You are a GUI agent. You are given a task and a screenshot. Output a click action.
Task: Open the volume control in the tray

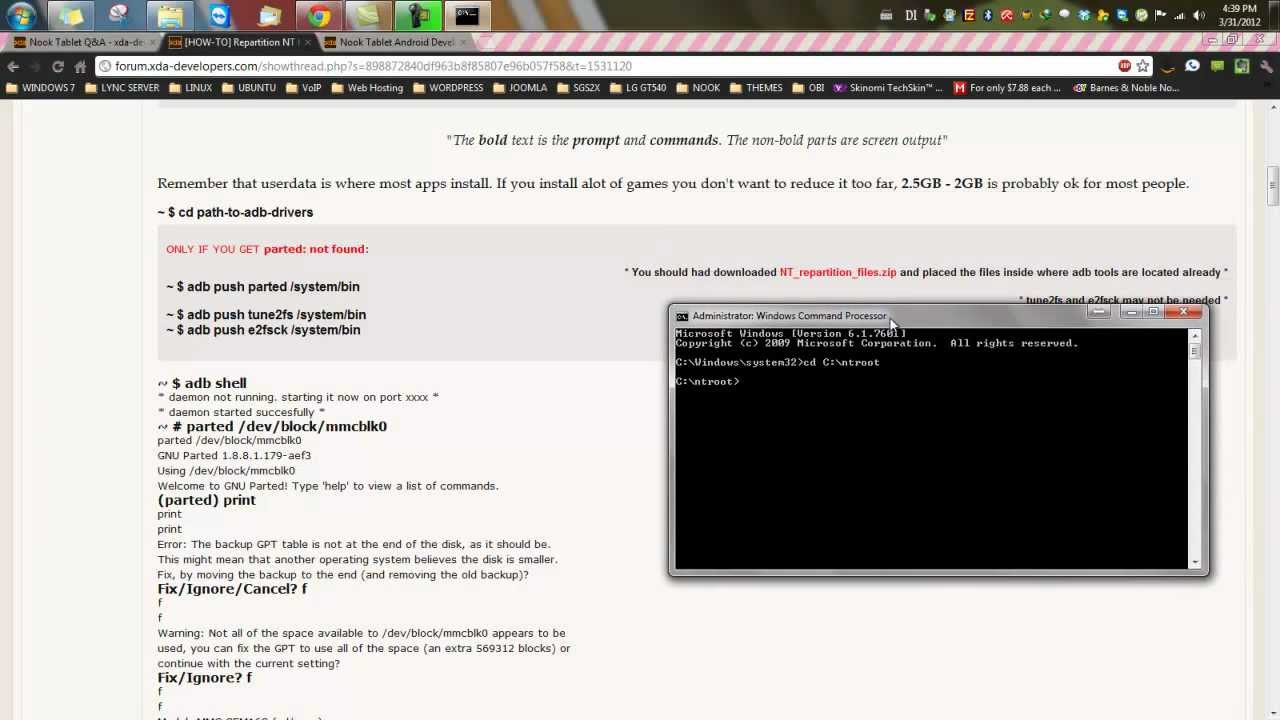click(1198, 15)
